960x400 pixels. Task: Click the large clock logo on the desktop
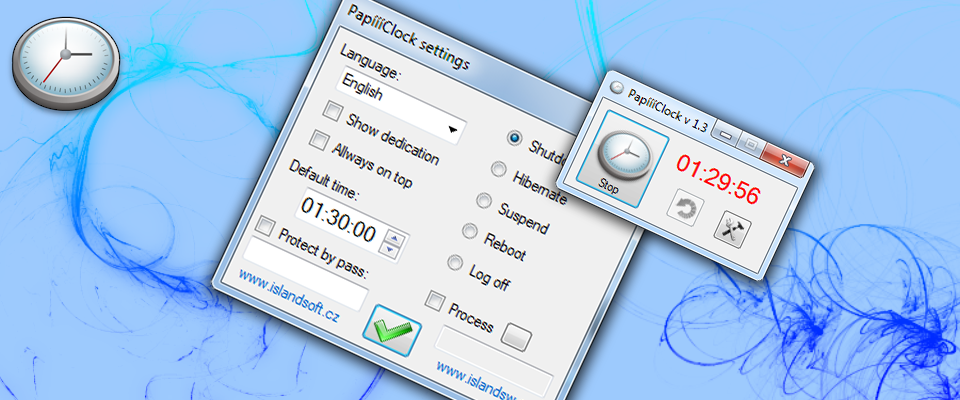[66, 63]
